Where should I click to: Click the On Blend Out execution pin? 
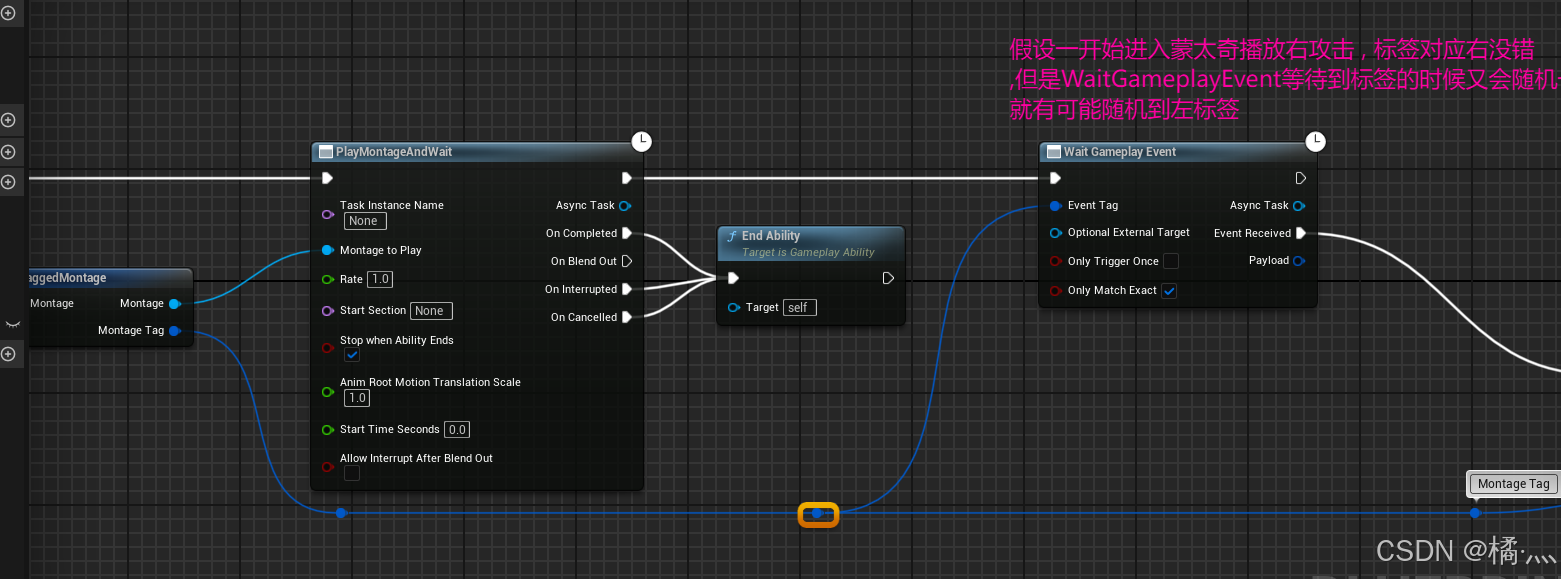point(627,261)
